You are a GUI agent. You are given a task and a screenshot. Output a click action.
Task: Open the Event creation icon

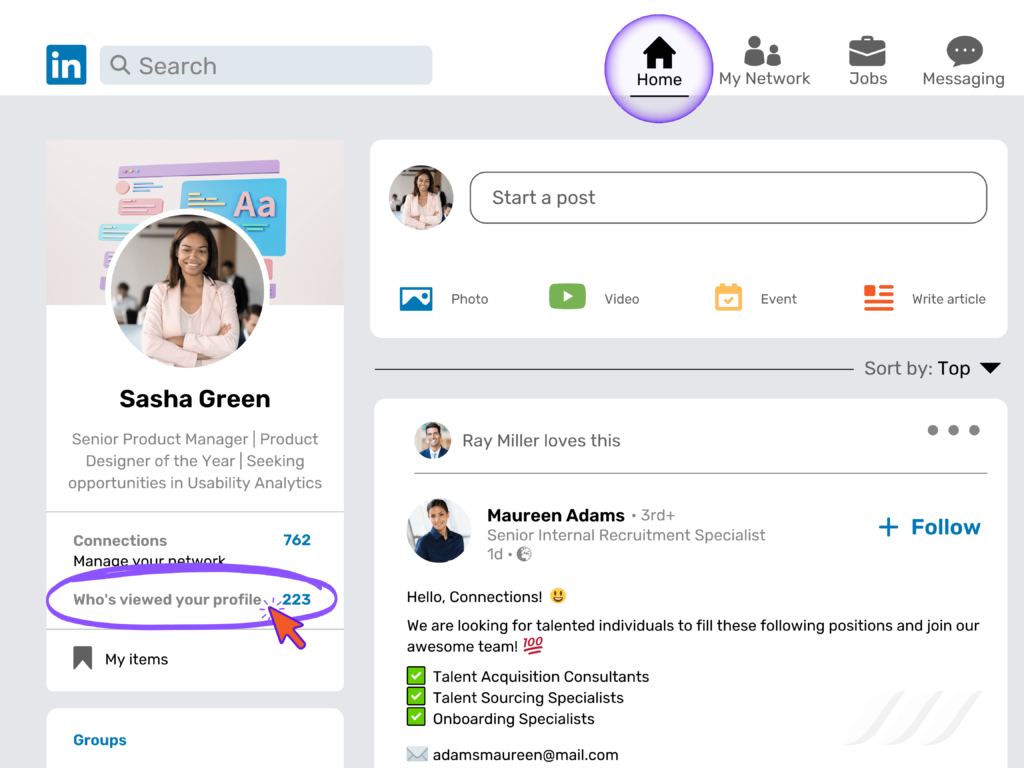tap(728, 297)
